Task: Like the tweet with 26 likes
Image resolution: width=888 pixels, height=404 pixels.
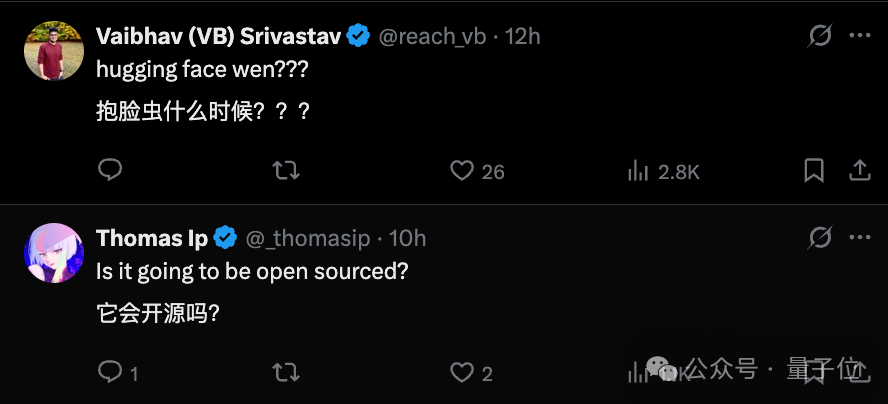Action: tap(462, 171)
